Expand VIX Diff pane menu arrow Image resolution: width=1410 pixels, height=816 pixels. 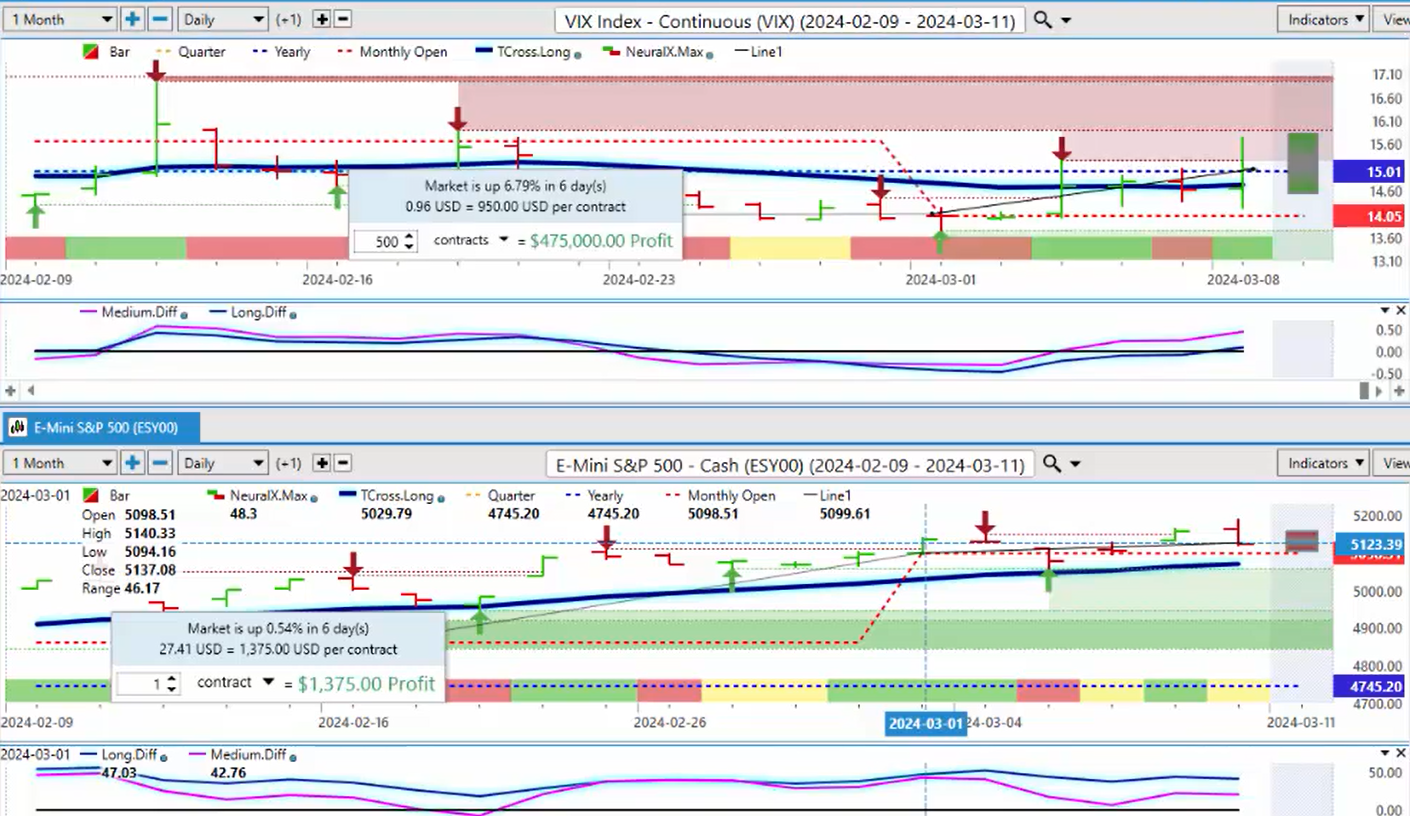point(1384,312)
